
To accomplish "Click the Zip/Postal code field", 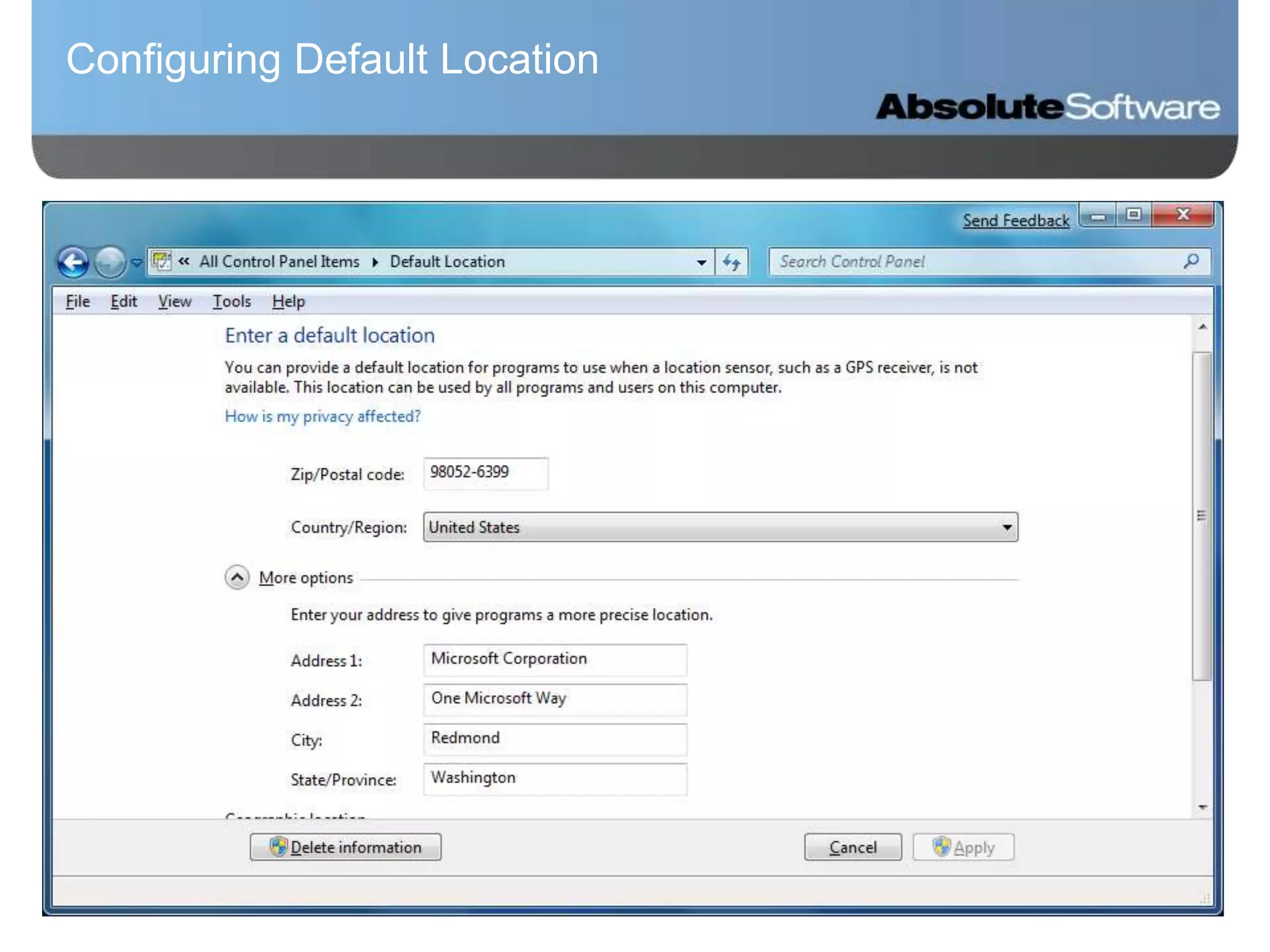I will pos(485,474).
